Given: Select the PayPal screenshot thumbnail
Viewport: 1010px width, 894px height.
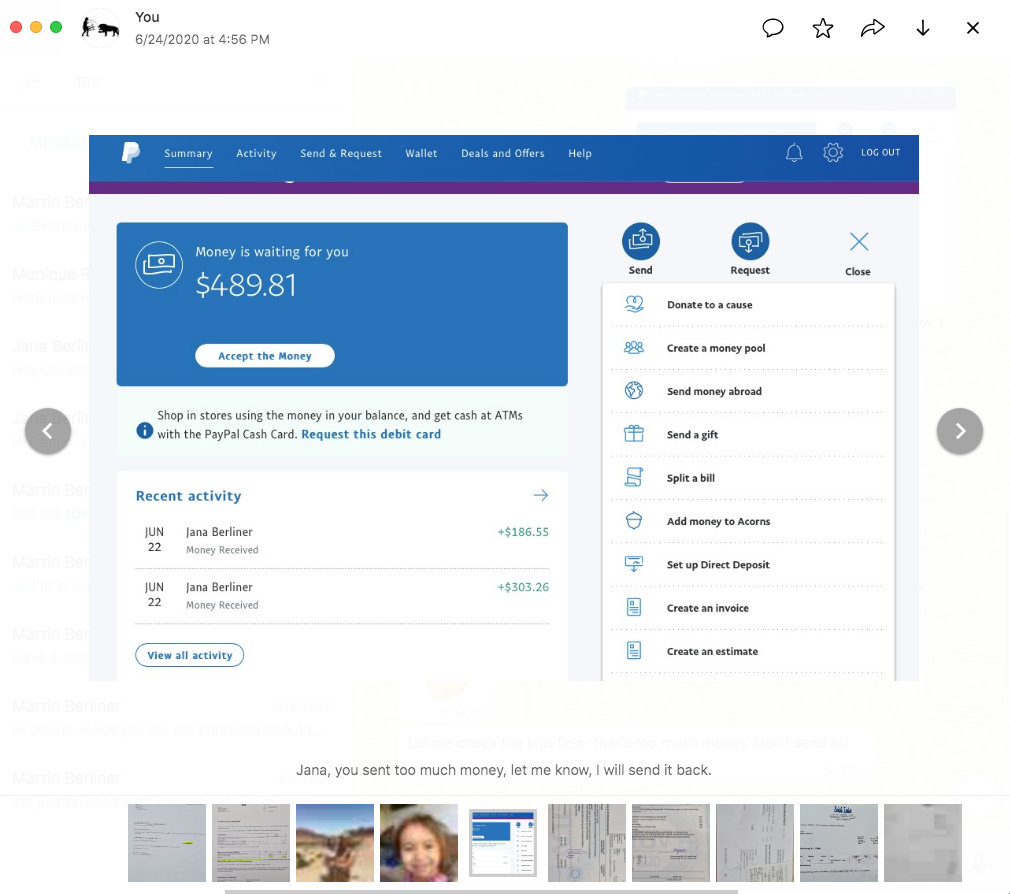Looking at the screenshot, I should coord(503,842).
